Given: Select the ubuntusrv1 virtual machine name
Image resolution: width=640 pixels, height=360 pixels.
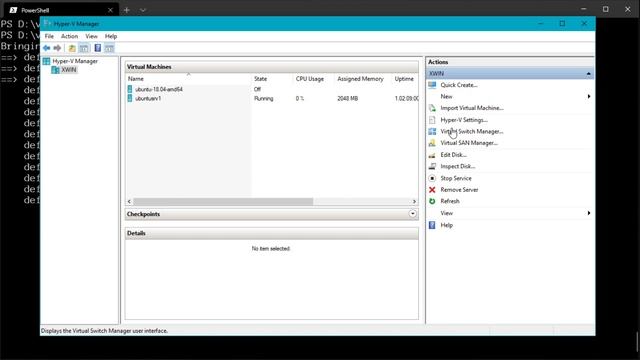Looking at the screenshot, I should (x=148, y=98).
